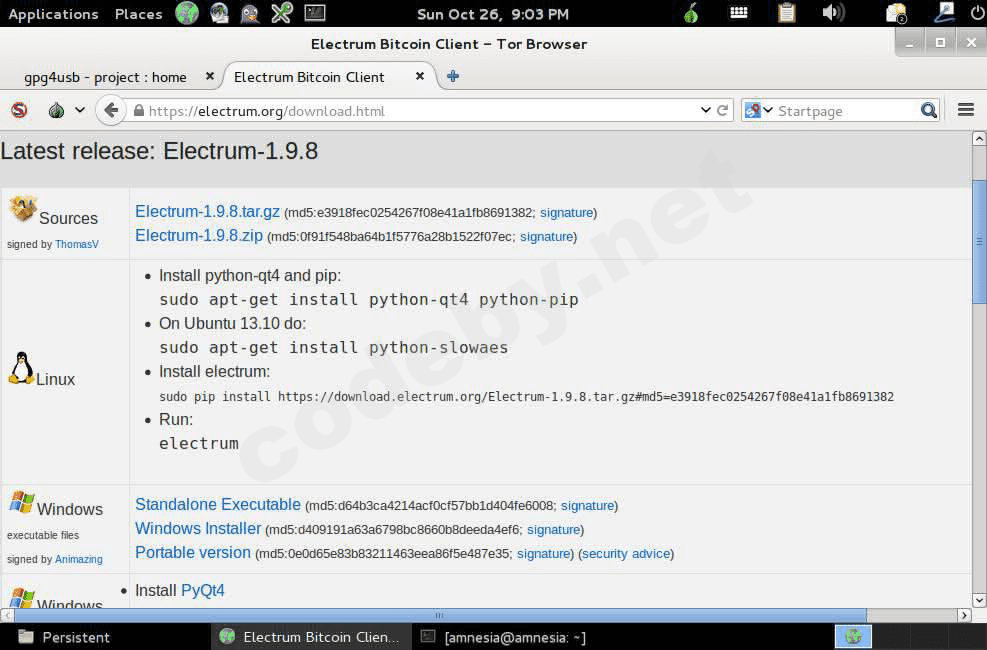Open the Animazing signer link
This screenshot has height=650, width=987.
79,559
